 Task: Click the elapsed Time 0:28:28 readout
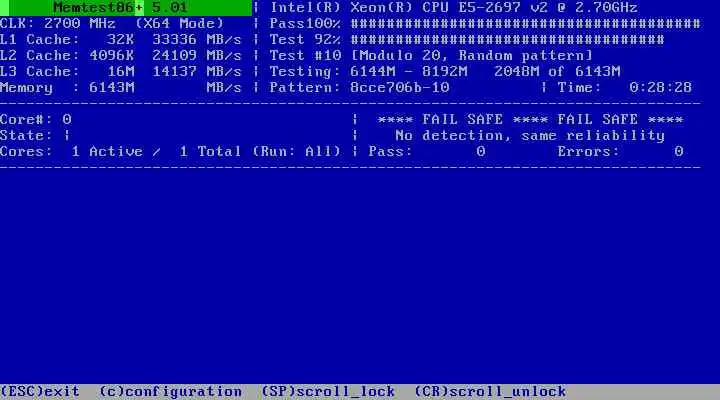tap(660, 88)
